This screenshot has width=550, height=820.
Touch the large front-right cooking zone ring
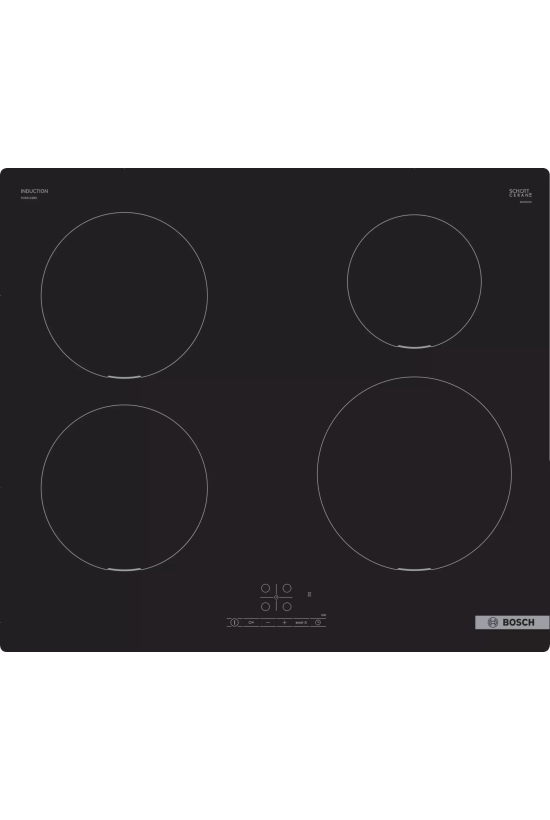pos(414,473)
